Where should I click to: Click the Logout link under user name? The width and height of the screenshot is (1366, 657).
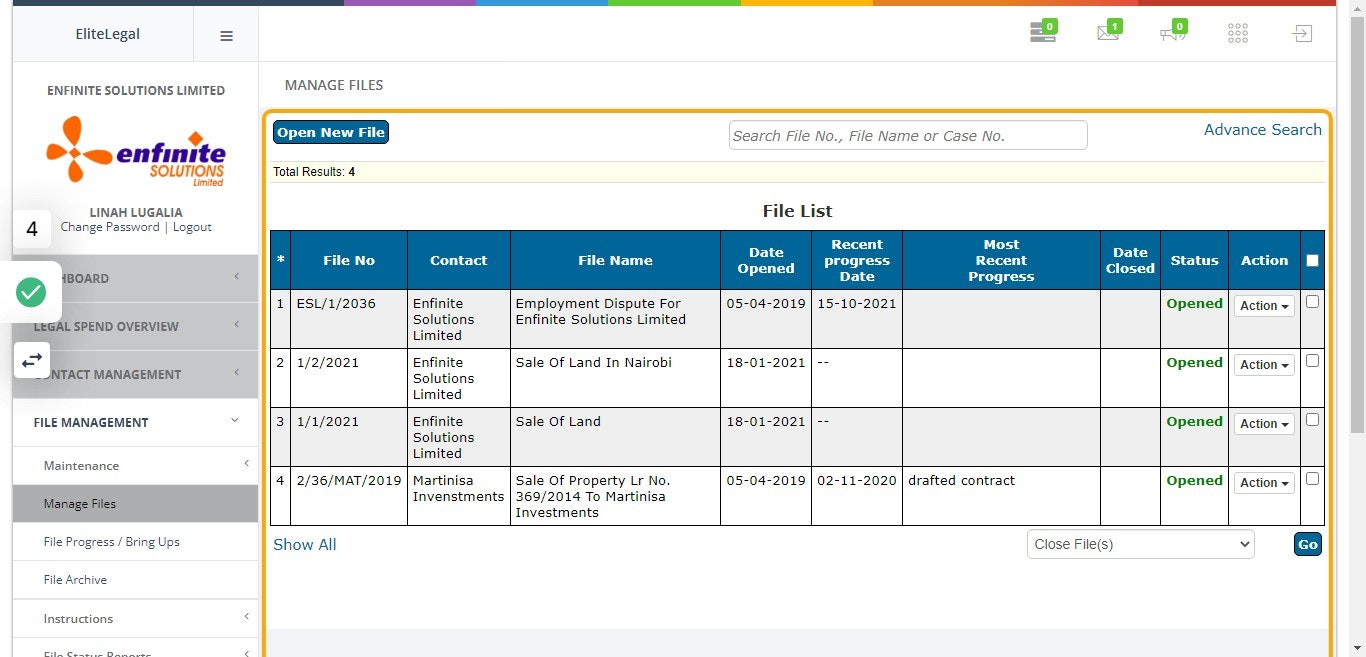192,227
